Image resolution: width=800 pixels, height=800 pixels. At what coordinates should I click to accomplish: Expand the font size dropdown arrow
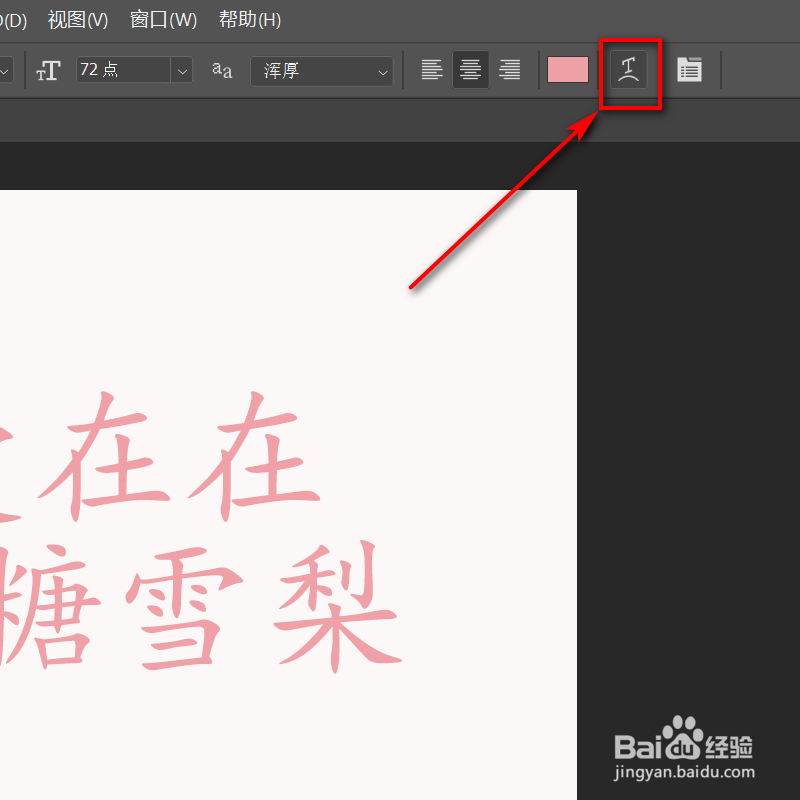[182, 70]
